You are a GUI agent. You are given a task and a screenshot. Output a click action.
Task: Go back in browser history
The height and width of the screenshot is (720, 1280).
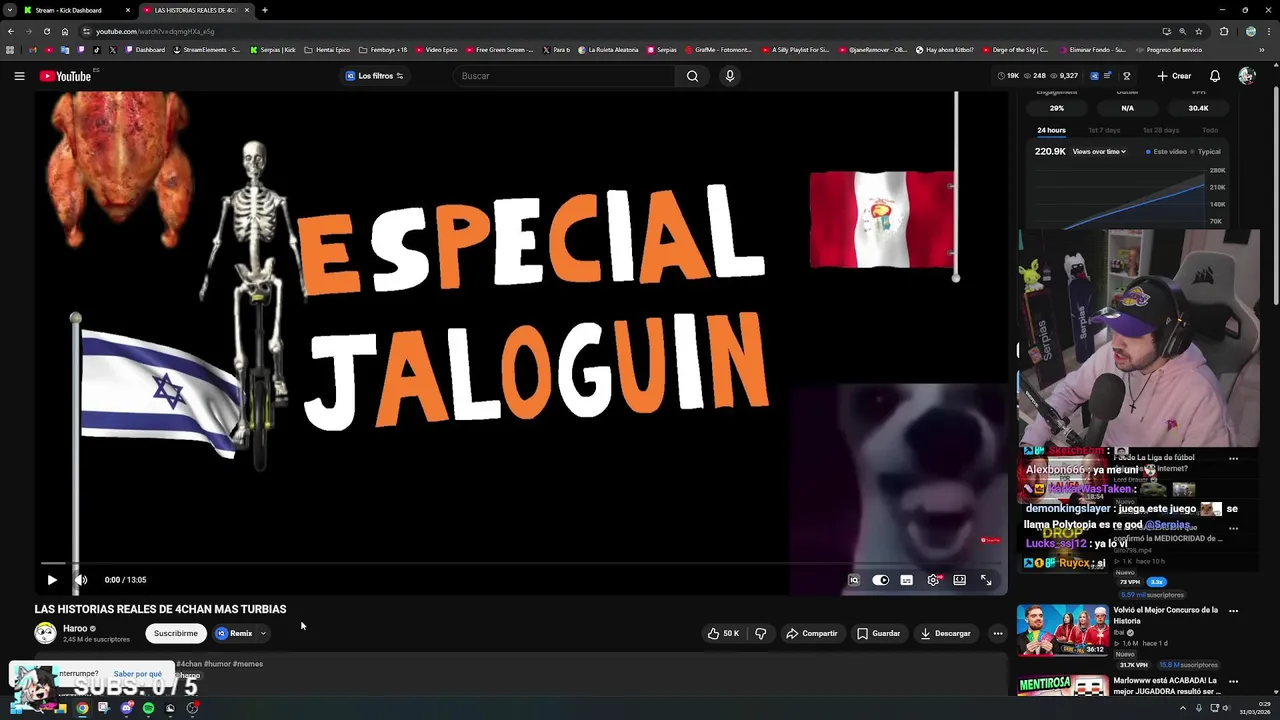point(11,31)
